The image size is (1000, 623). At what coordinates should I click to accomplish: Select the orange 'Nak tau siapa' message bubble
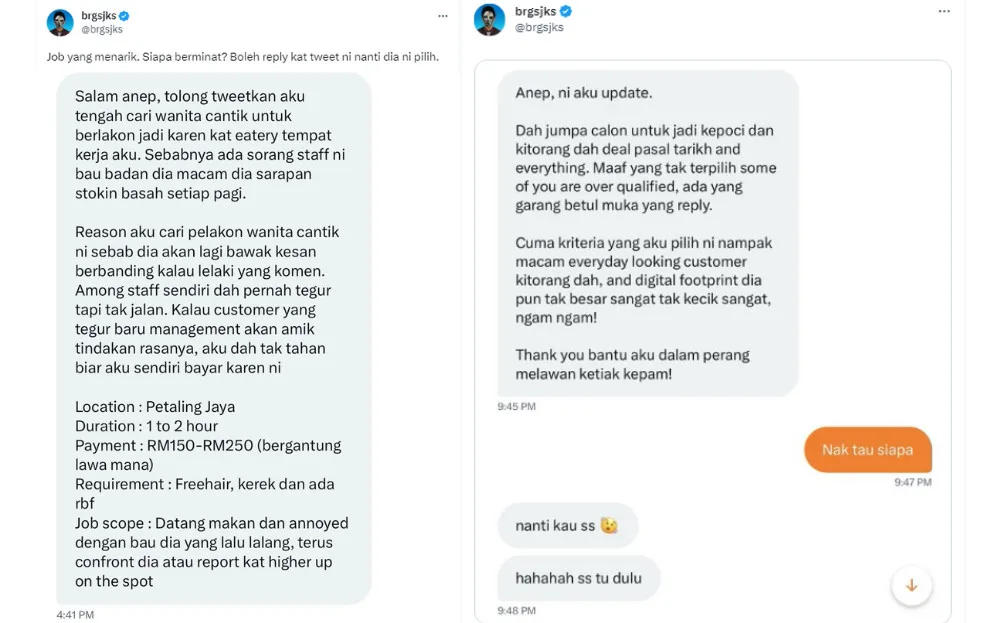click(x=867, y=450)
